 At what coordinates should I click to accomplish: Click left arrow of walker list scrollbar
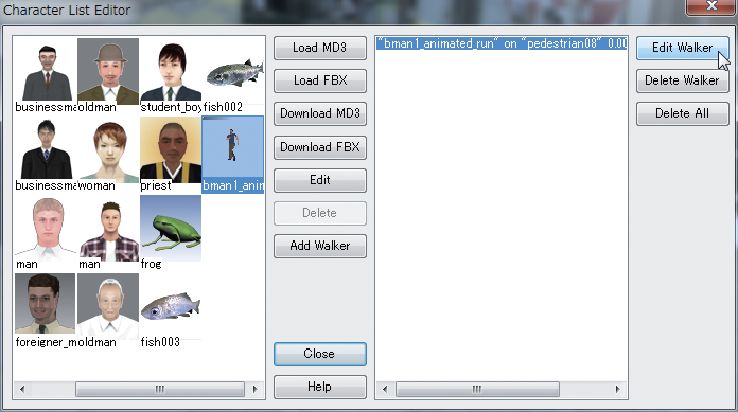tap(385, 389)
